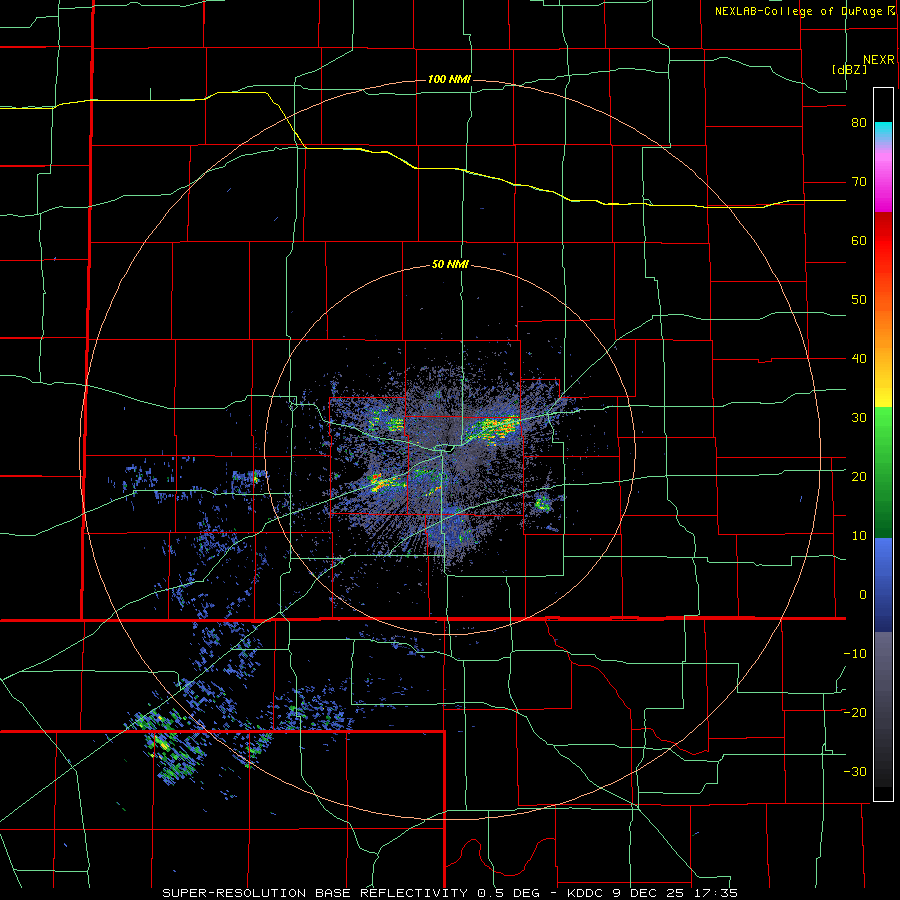Click "9 DEC 25" date in the caption
The image size is (900, 900).
649,893
